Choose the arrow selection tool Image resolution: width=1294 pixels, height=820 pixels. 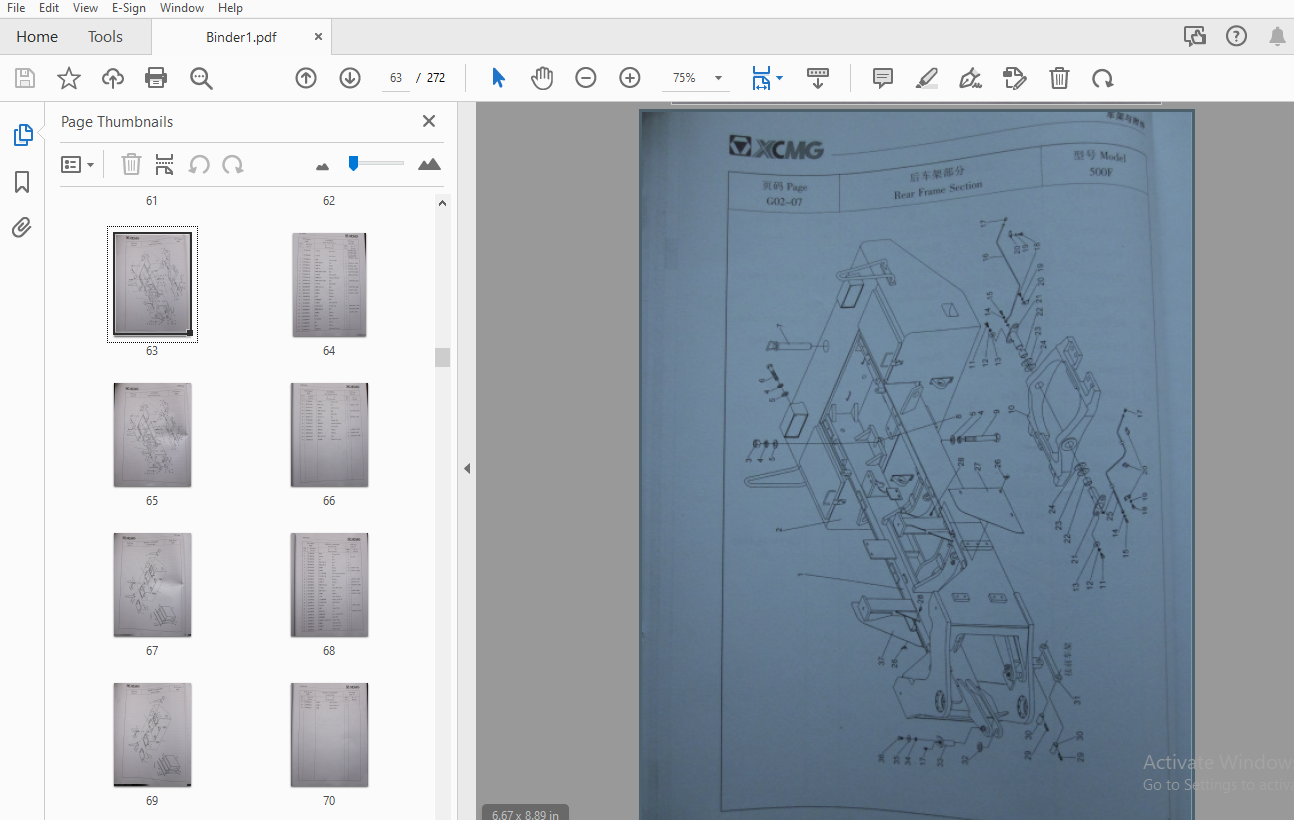tap(498, 78)
